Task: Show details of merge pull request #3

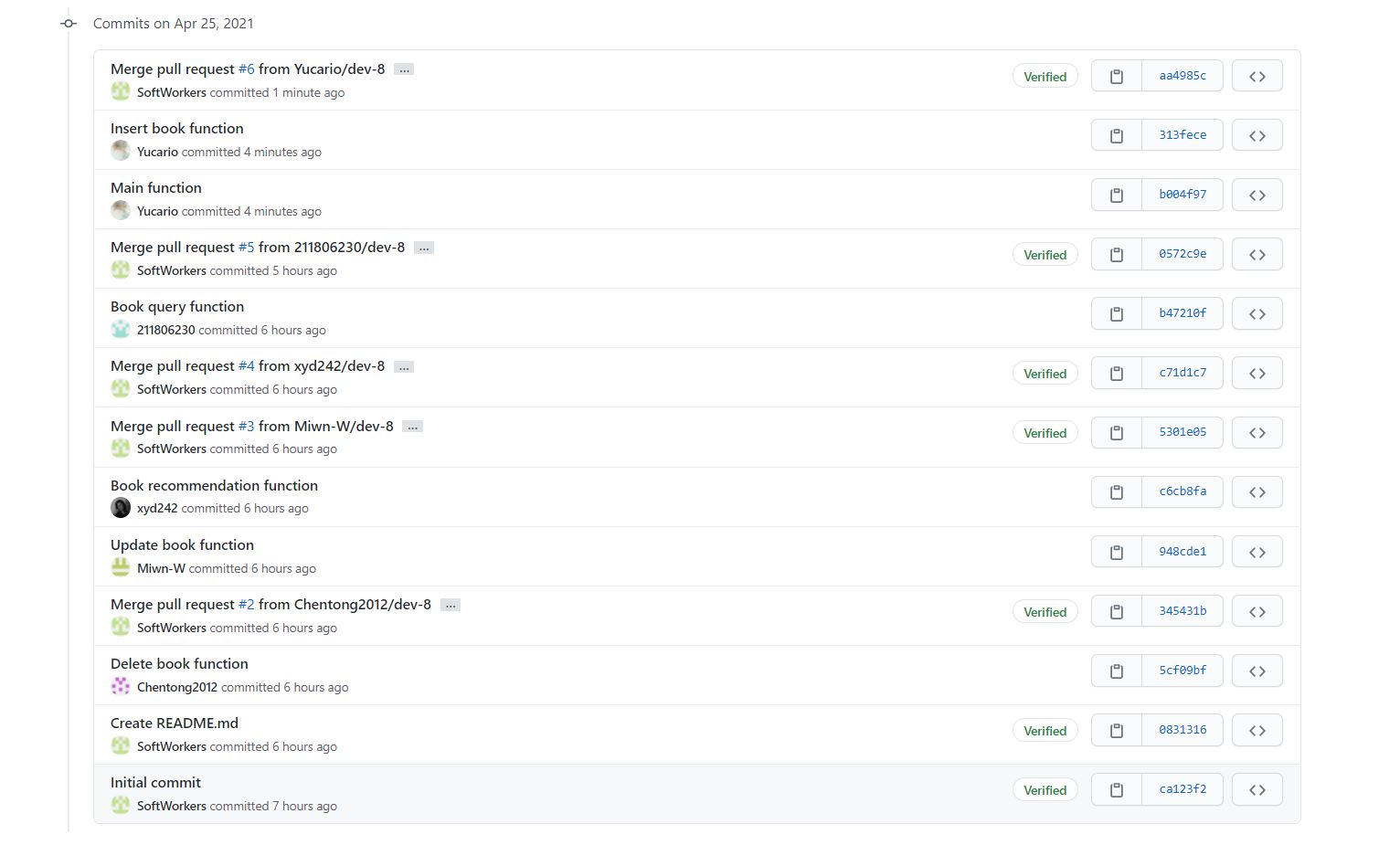Action: tap(412, 427)
